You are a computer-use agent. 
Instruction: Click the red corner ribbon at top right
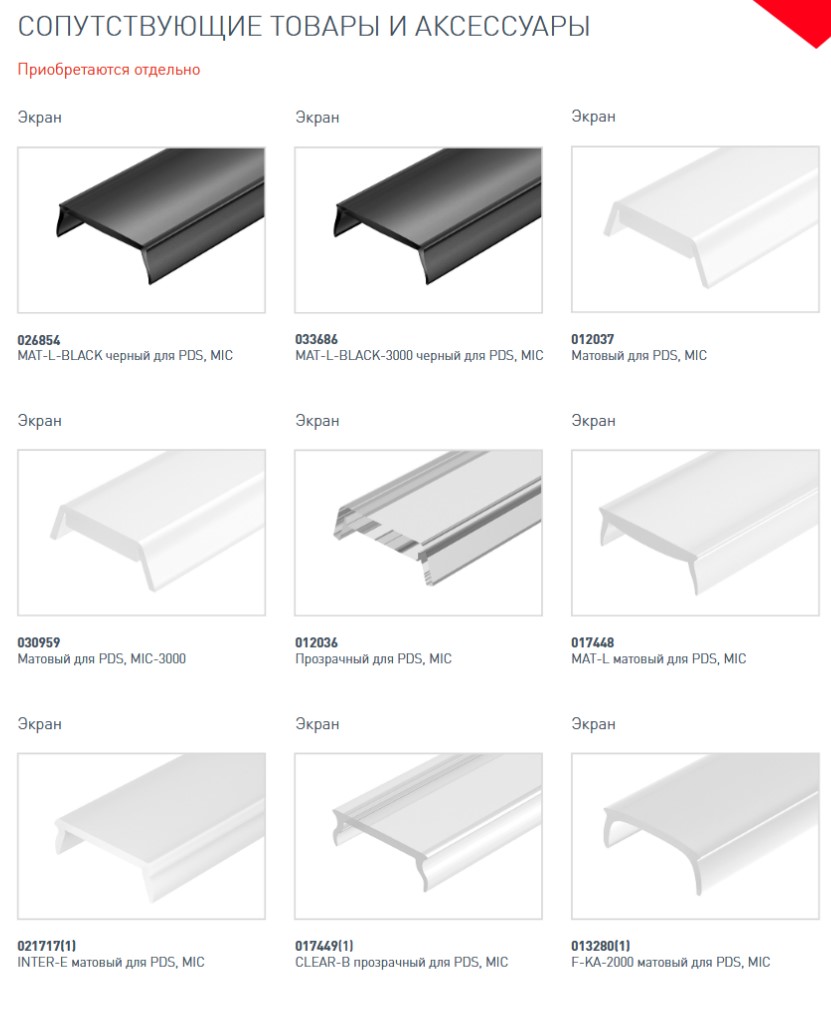pyautogui.click(x=799, y=18)
